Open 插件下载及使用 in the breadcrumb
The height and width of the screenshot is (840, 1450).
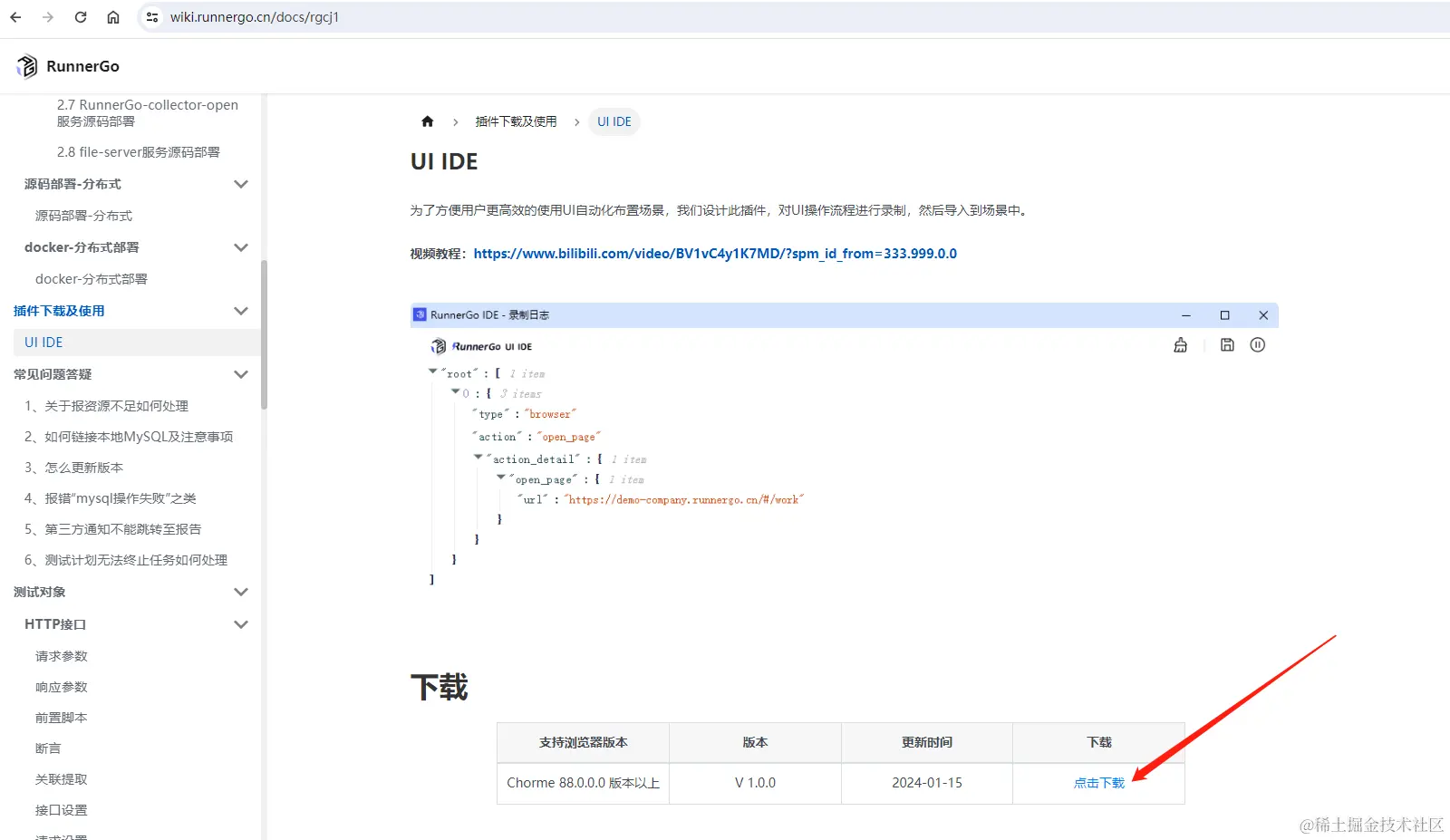(516, 121)
